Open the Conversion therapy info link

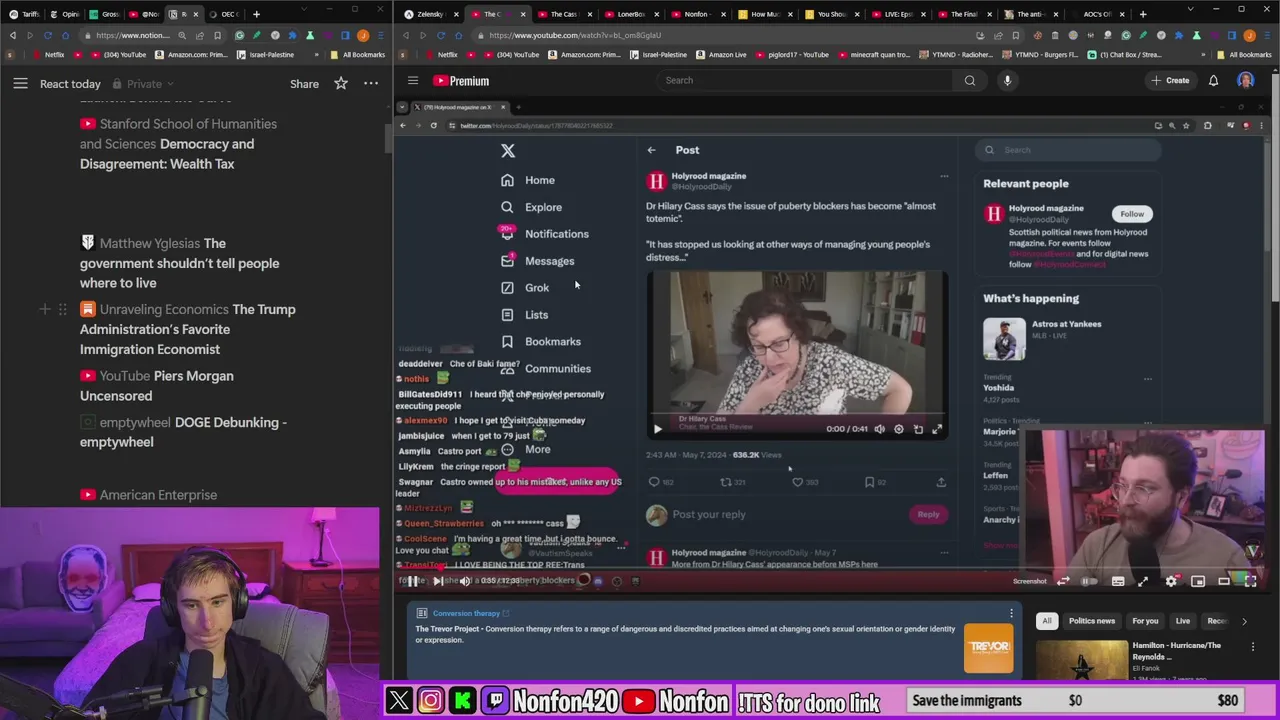pos(470,613)
